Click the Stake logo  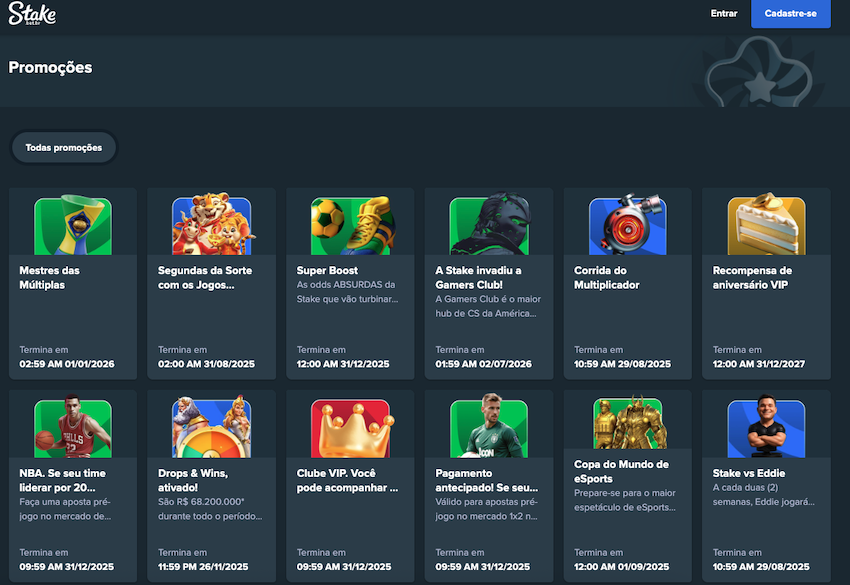32,14
